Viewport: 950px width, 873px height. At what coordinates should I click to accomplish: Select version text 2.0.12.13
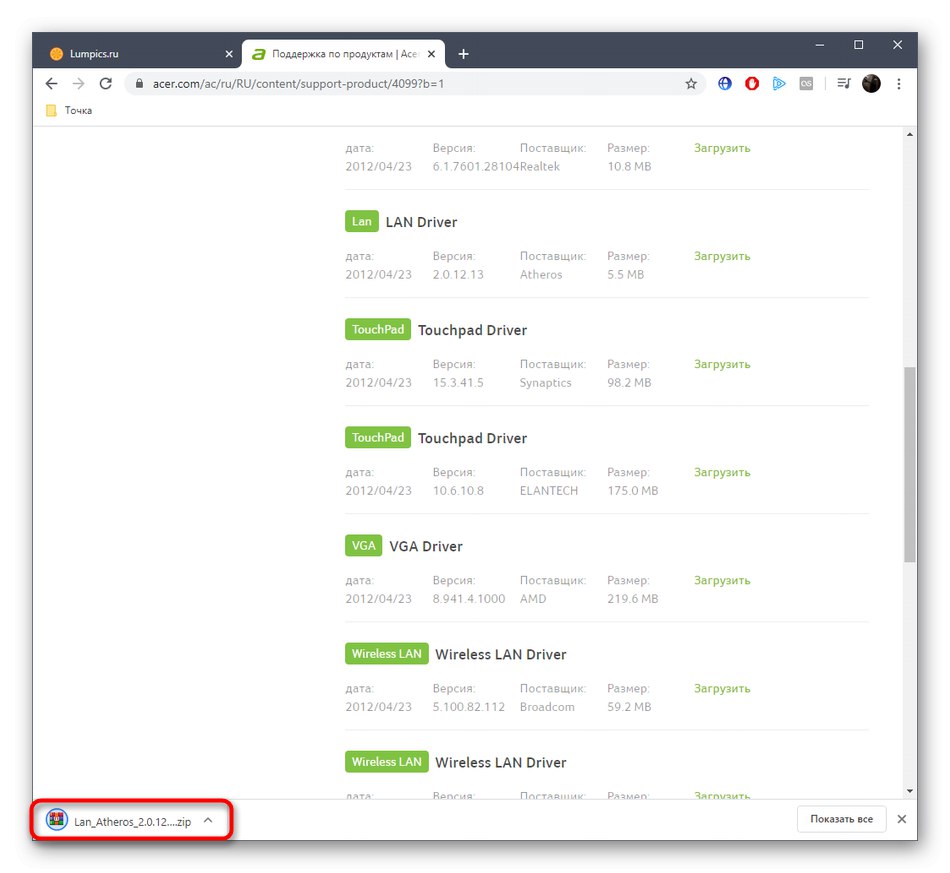pos(458,274)
